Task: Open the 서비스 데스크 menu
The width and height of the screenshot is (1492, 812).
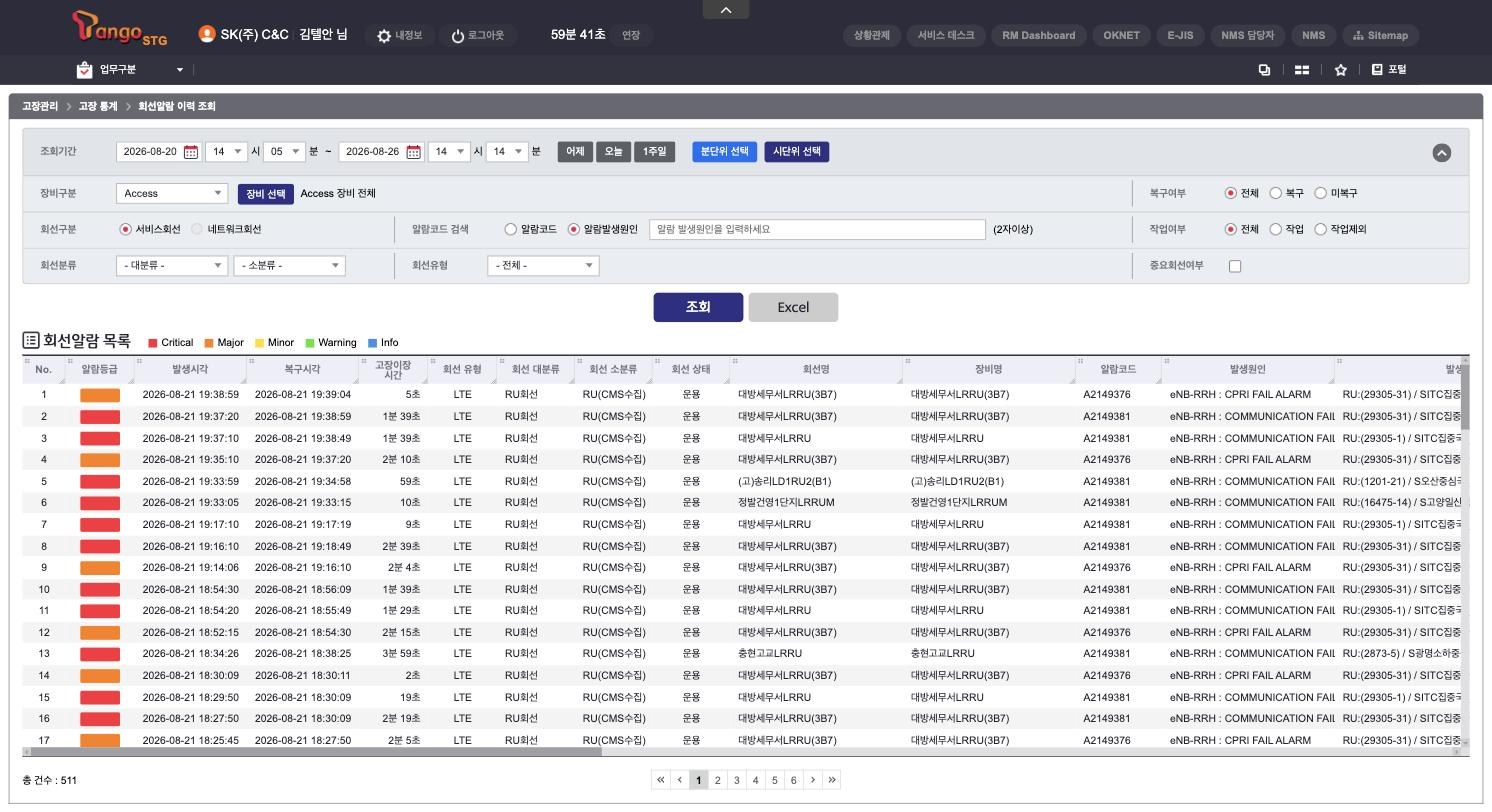Action: tap(946, 35)
